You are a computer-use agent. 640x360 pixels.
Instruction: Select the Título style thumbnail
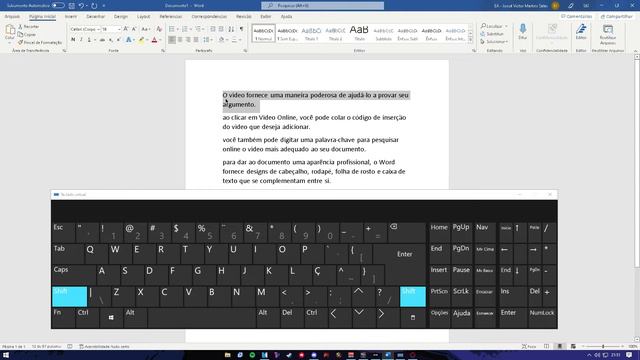point(359,33)
